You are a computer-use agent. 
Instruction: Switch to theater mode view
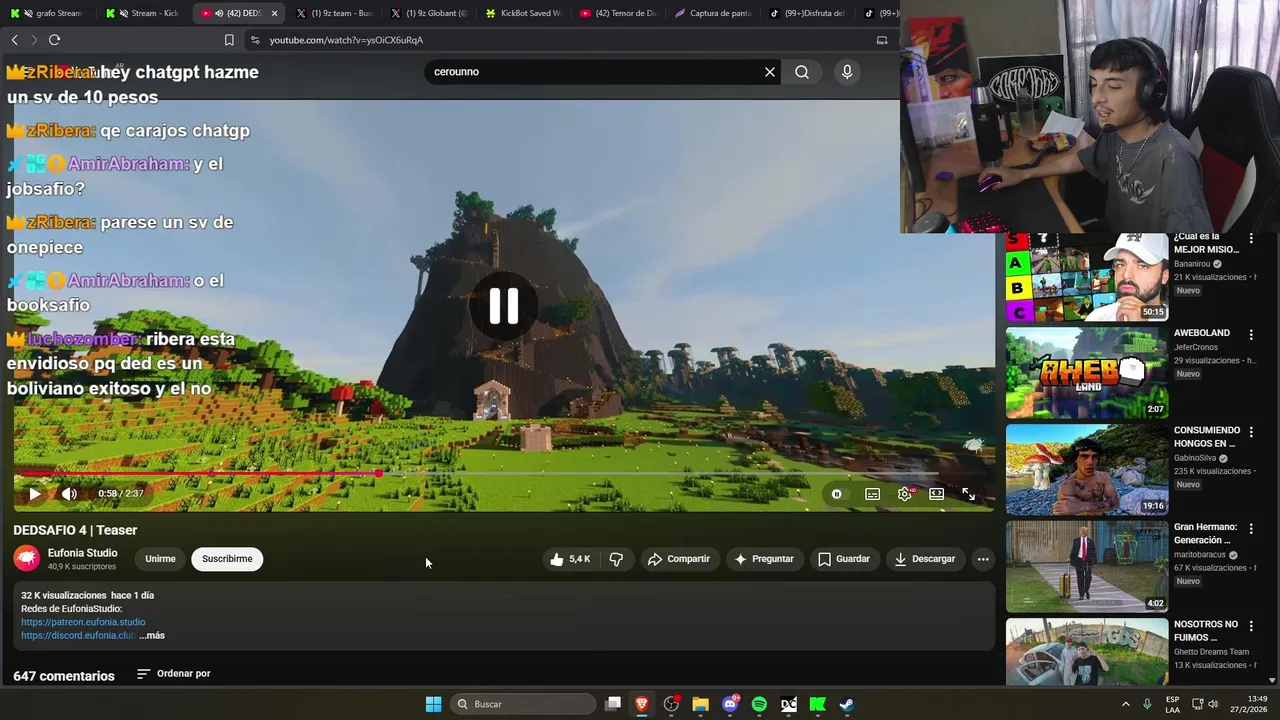(x=936, y=494)
